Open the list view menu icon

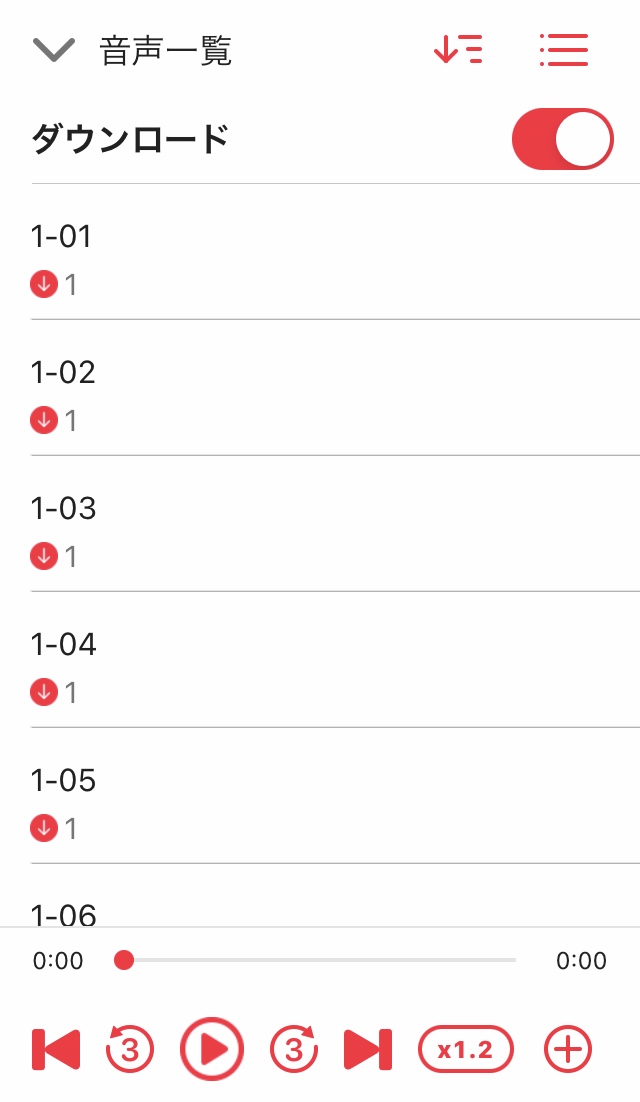click(x=563, y=49)
